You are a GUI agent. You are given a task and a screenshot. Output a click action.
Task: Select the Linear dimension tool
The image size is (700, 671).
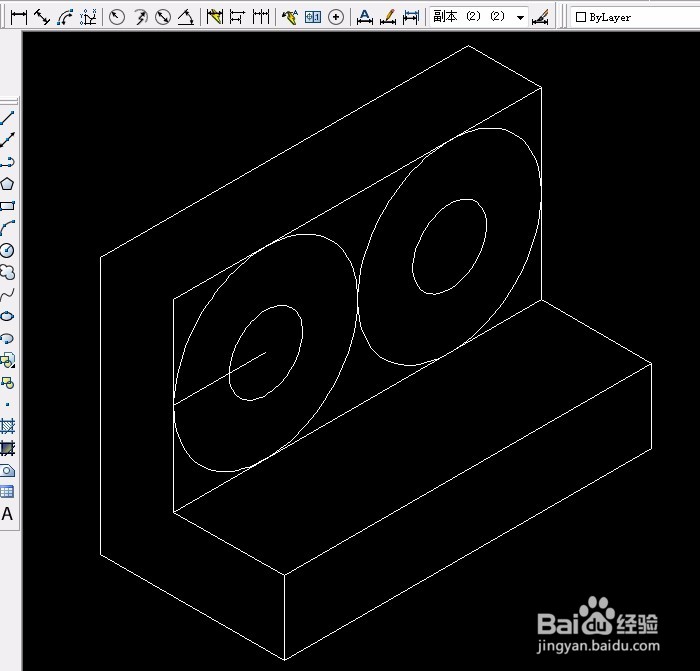19,17
